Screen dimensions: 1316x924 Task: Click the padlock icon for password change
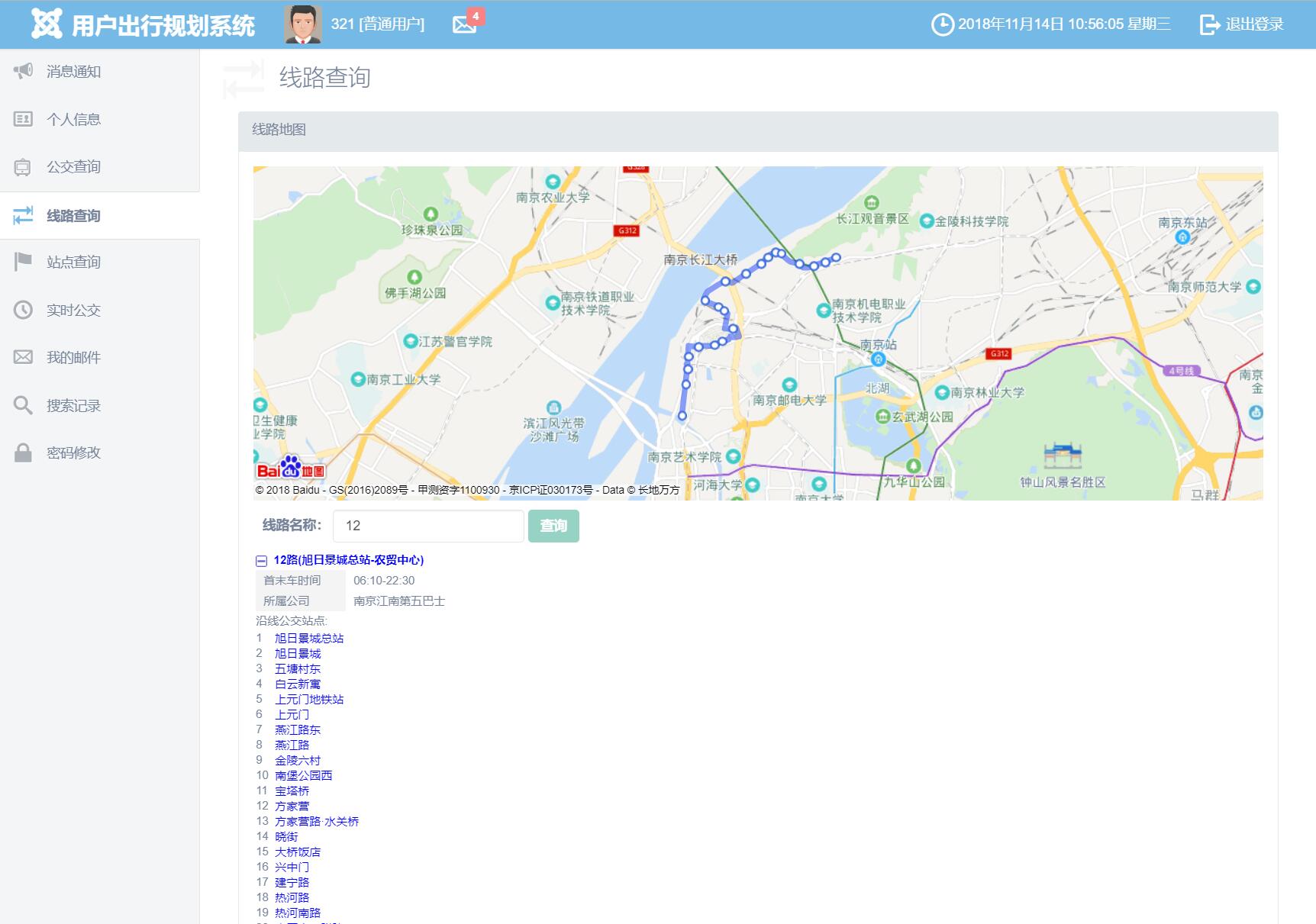coord(23,452)
